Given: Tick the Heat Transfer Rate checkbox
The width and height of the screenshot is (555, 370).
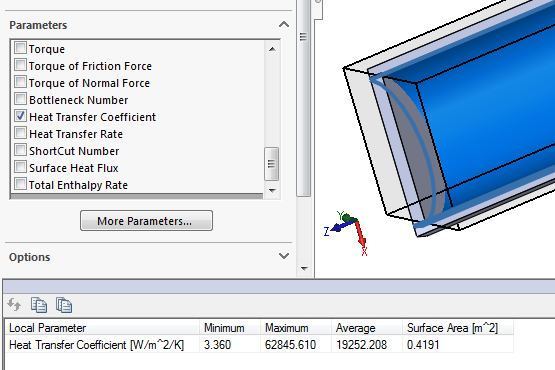Looking at the screenshot, I should (21, 133).
